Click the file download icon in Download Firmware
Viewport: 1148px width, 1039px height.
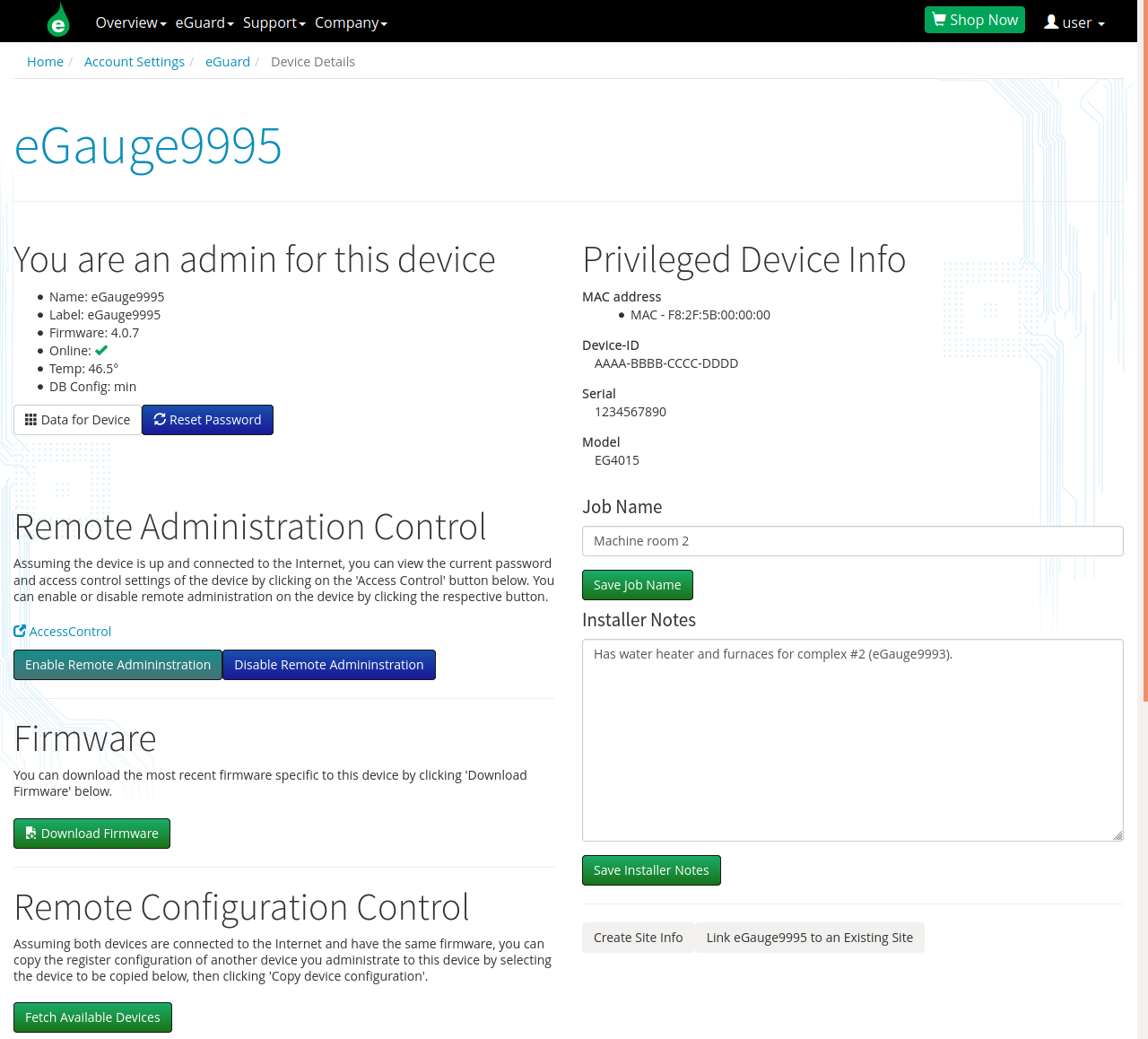31,833
